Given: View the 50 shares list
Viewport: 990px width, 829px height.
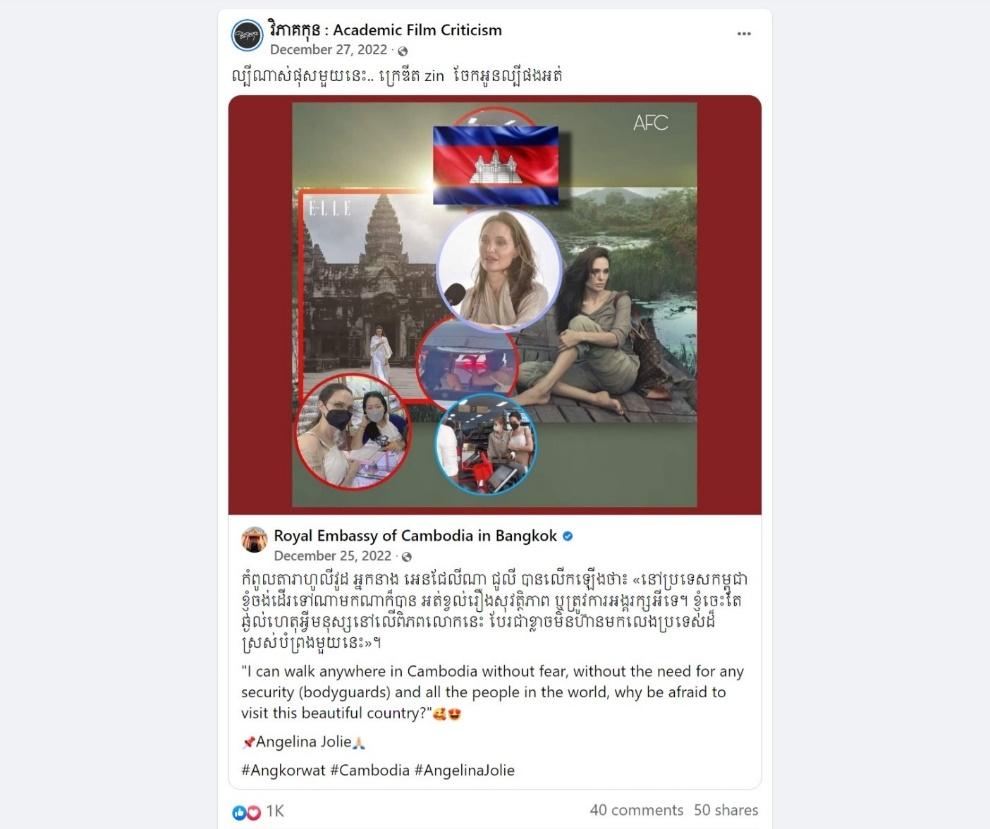Looking at the screenshot, I should (x=726, y=810).
